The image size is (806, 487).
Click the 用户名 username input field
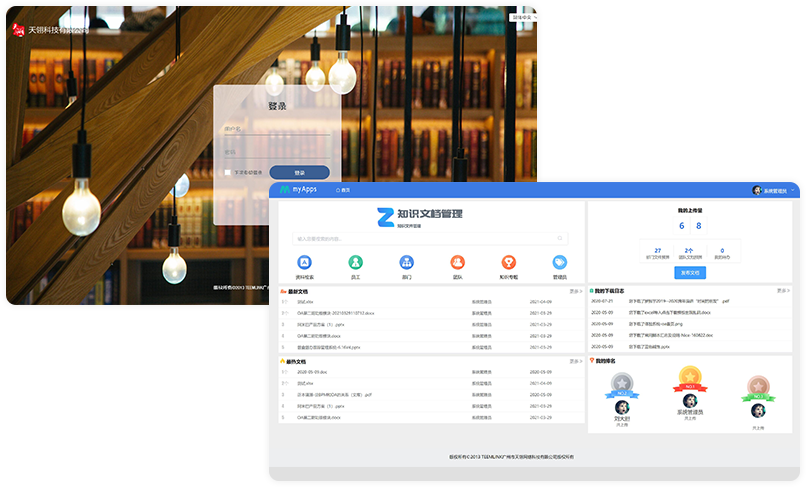[x=276, y=129]
